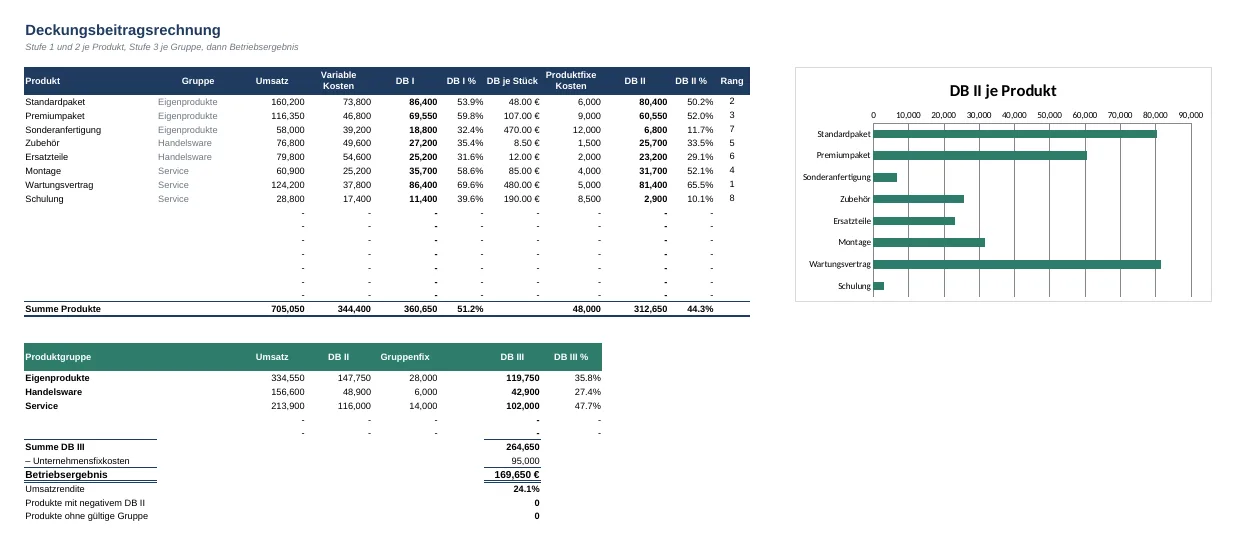Select the Unternehmensfixkosten value 95,000

tap(525, 461)
